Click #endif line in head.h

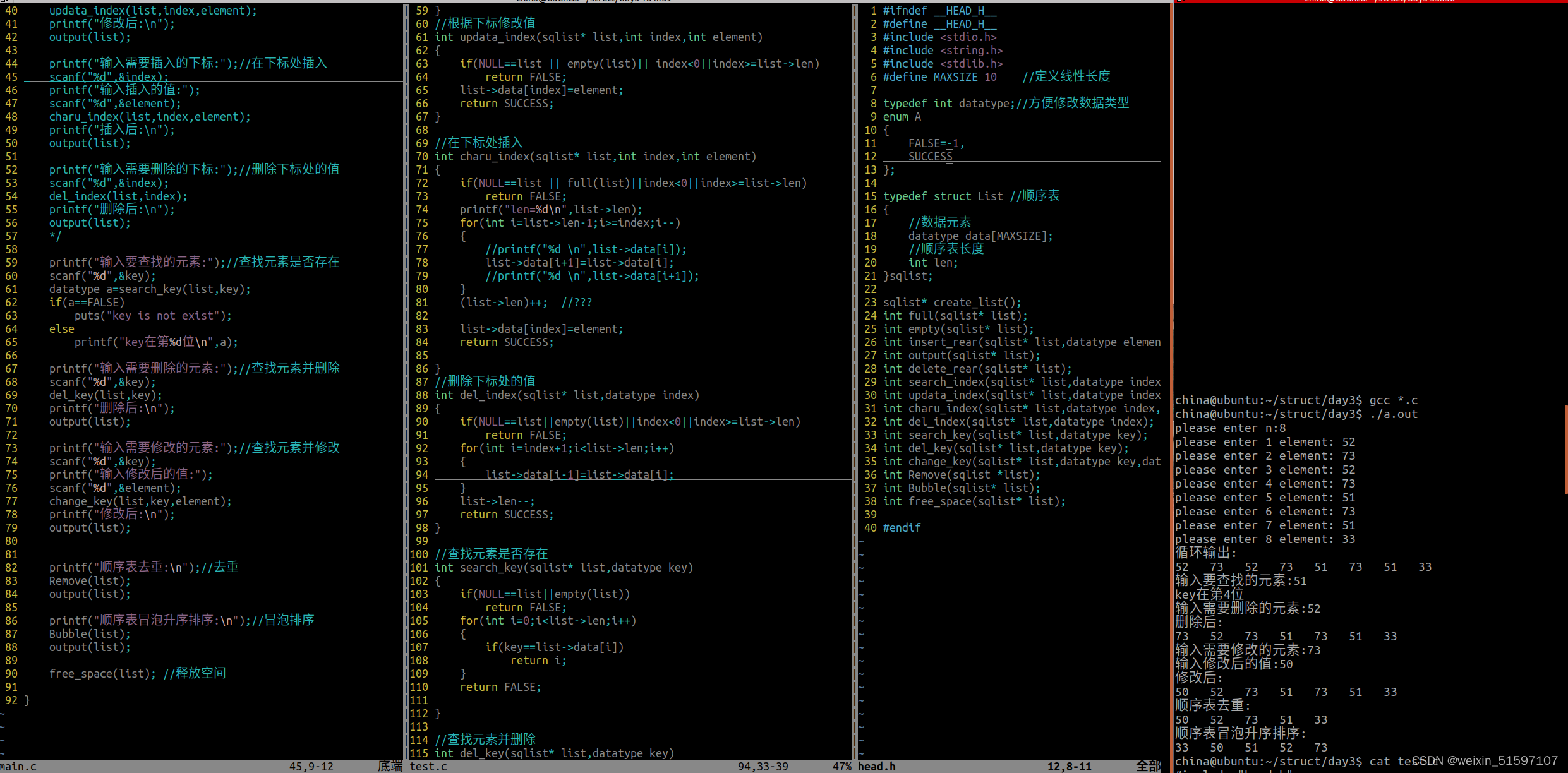tap(902, 528)
